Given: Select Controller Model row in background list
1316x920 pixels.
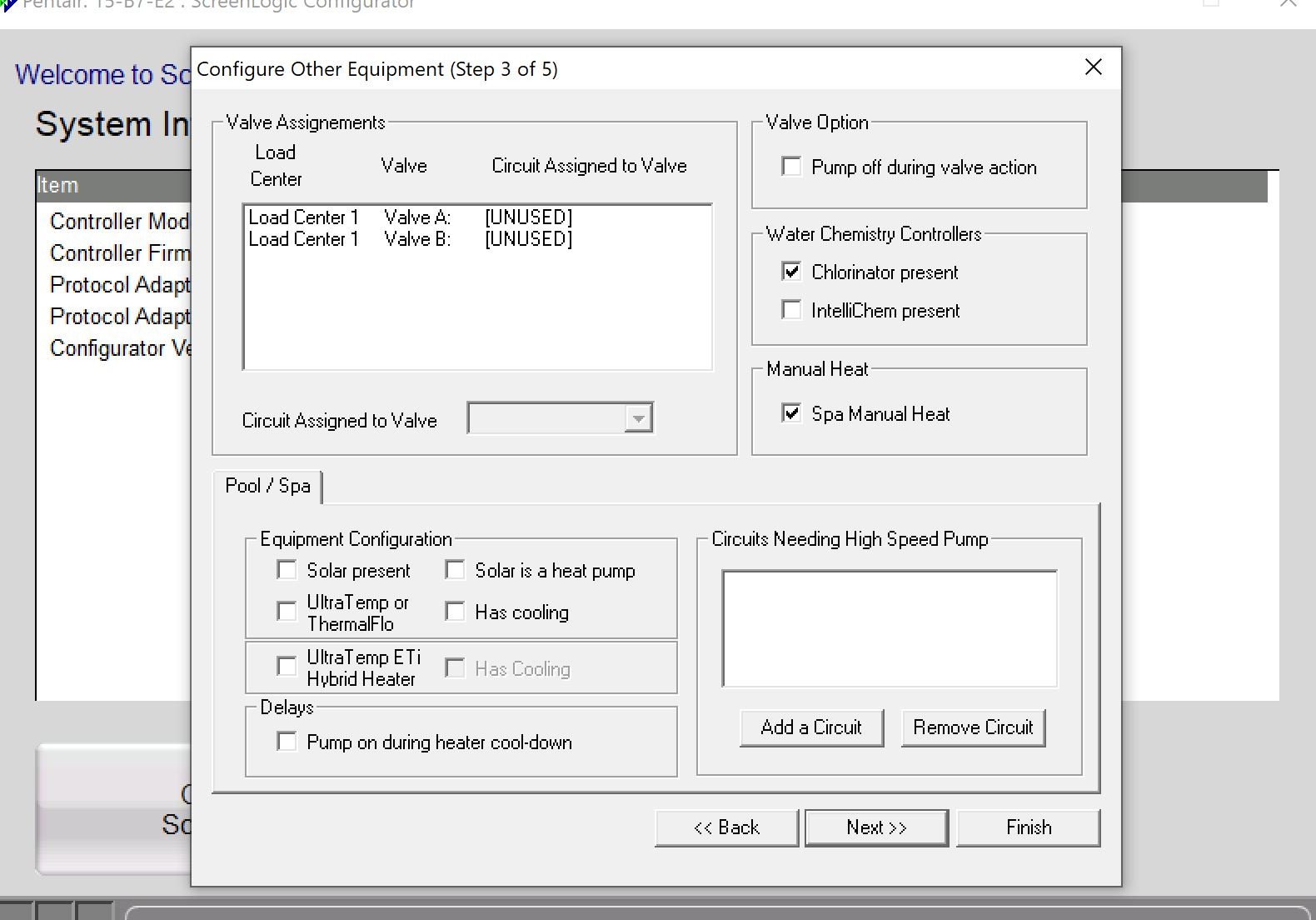Looking at the screenshot, I should click(x=120, y=222).
